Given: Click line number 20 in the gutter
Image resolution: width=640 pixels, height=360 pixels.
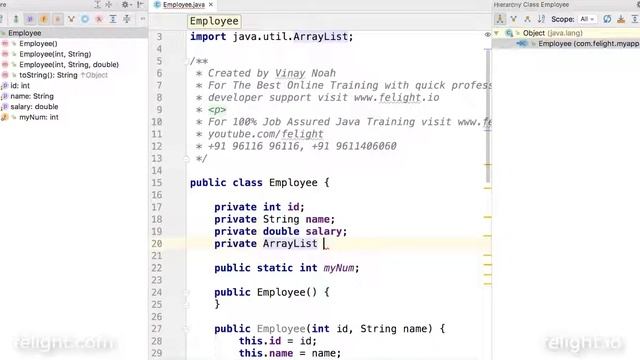Looking at the screenshot, I should click(x=157, y=244).
